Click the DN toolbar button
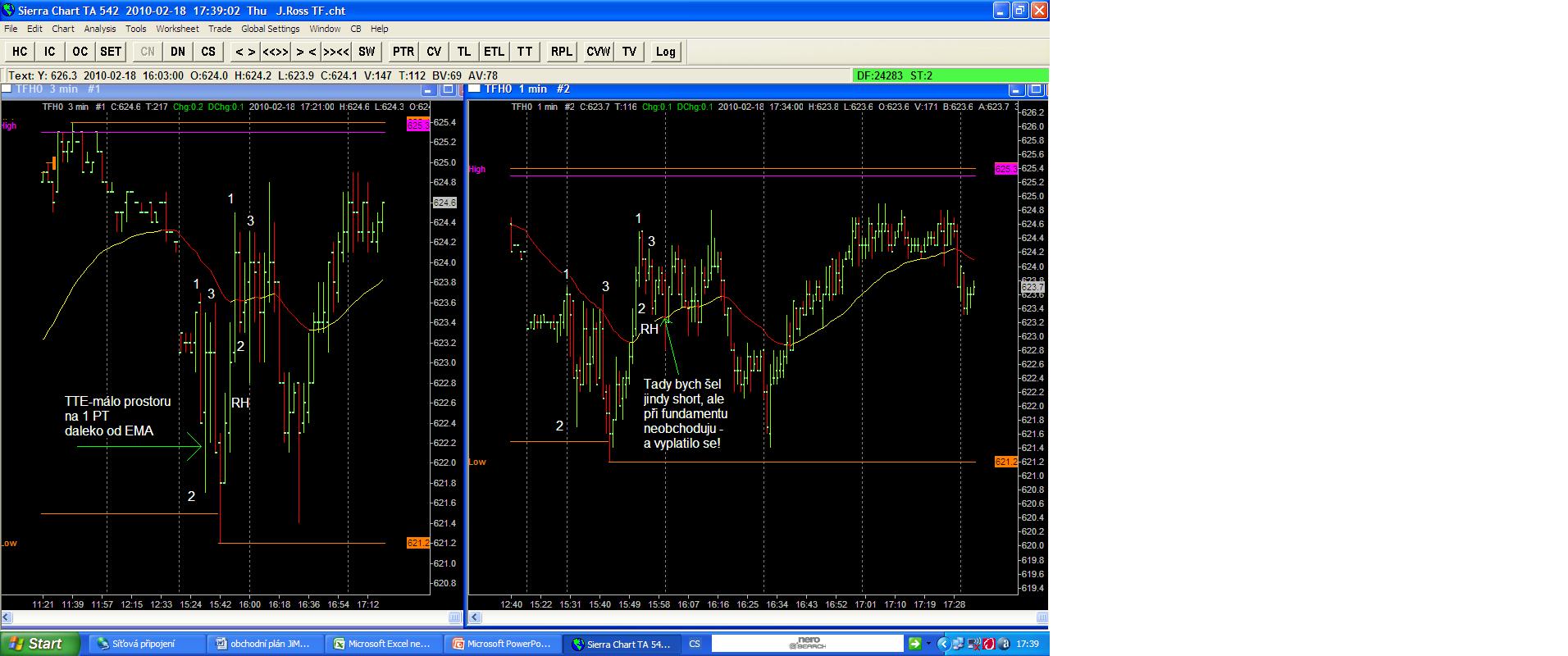1568x656 pixels. pyautogui.click(x=178, y=52)
